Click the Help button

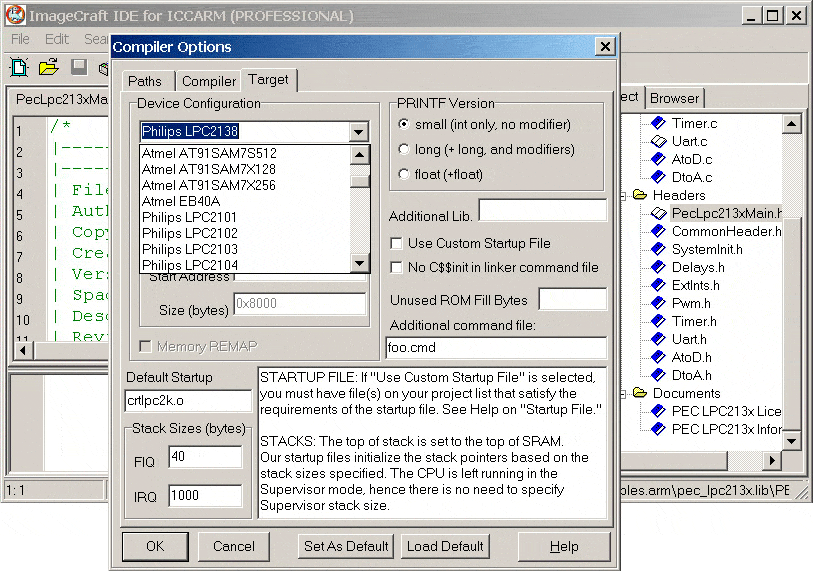[x=564, y=546]
